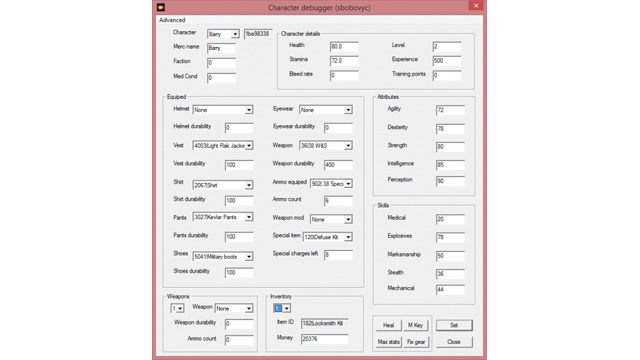Open the Weapons slot number dropdown
The height and width of the screenshot is (360, 640).
click(x=177, y=308)
